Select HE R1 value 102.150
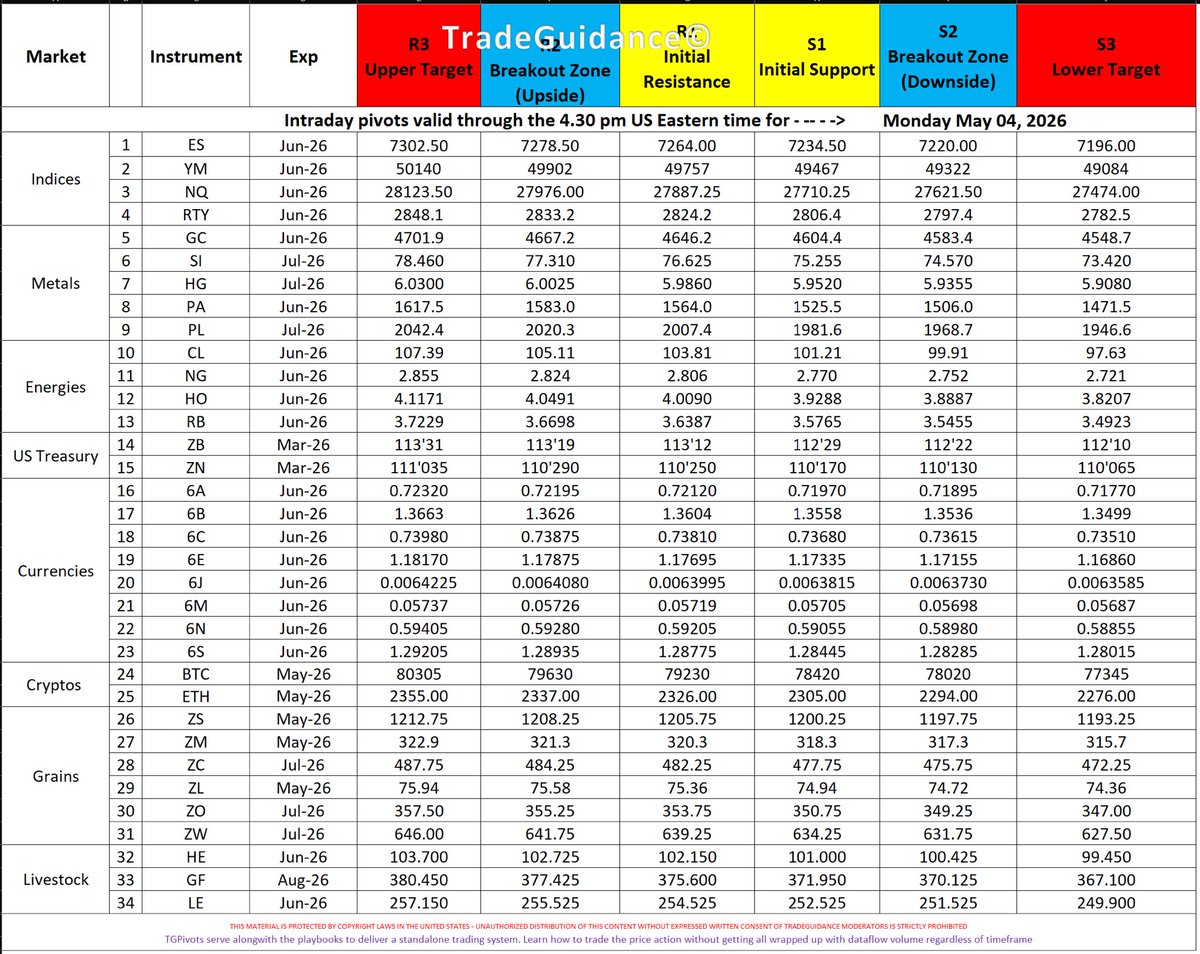Screen dimensions: 1200x954 point(686,859)
